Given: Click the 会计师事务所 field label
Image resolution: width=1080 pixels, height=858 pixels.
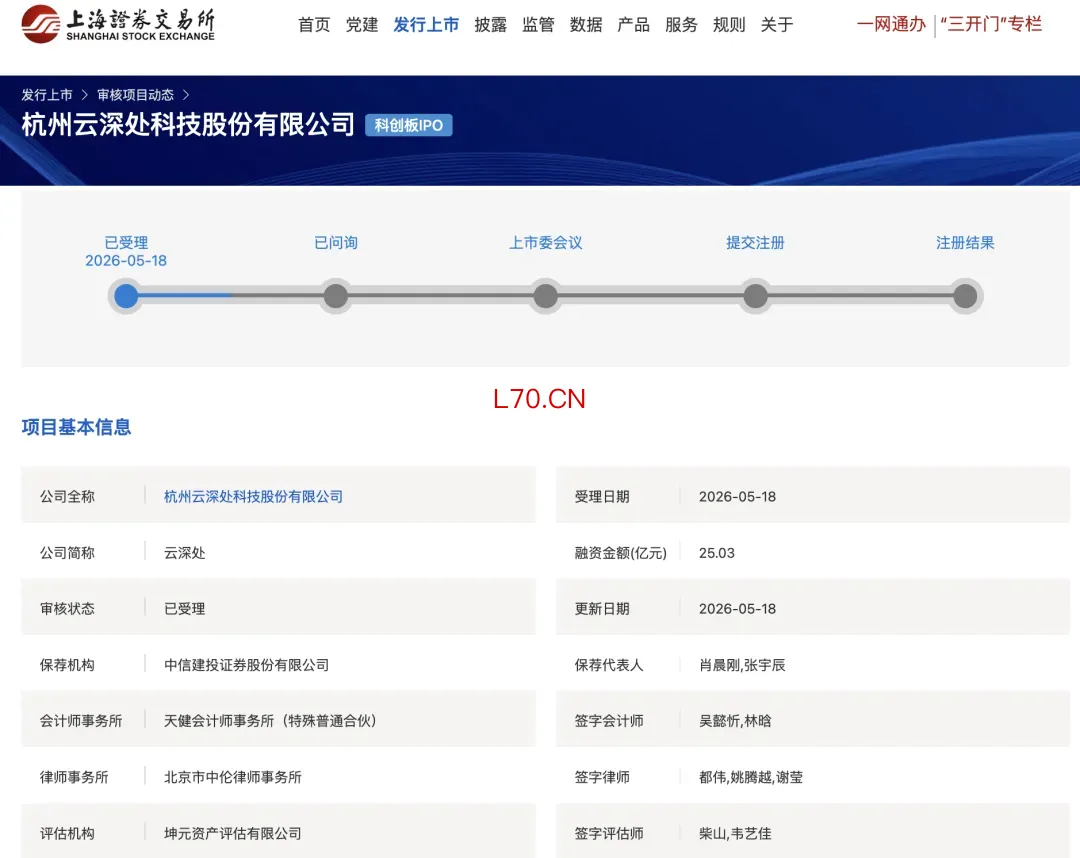Looking at the screenshot, I should (x=81, y=721).
